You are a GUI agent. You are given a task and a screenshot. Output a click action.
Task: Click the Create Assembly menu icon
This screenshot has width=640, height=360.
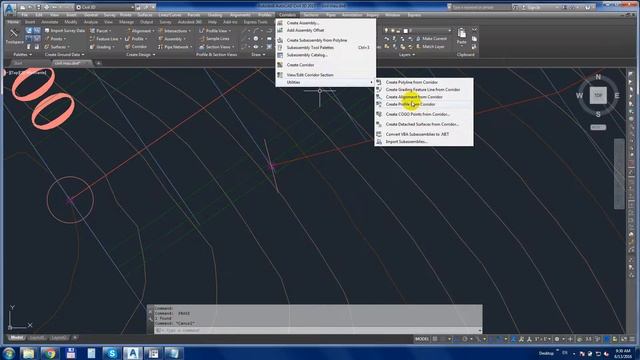pyautogui.click(x=280, y=23)
